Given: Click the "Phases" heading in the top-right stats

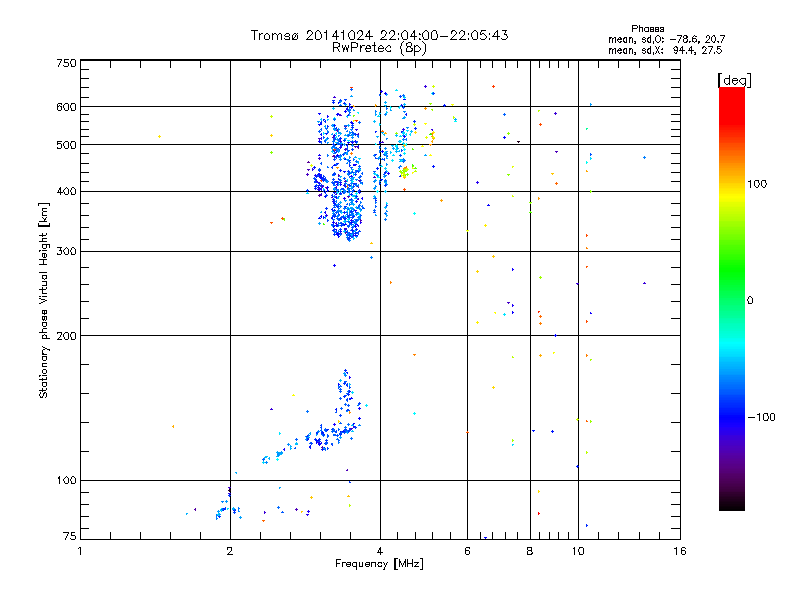Looking at the screenshot, I should [647, 29].
